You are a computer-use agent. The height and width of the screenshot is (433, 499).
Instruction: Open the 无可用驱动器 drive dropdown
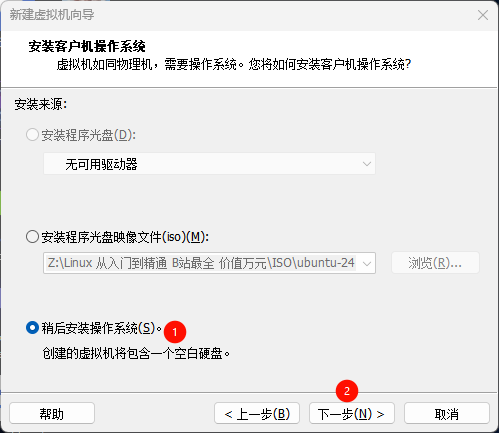coord(209,164)
